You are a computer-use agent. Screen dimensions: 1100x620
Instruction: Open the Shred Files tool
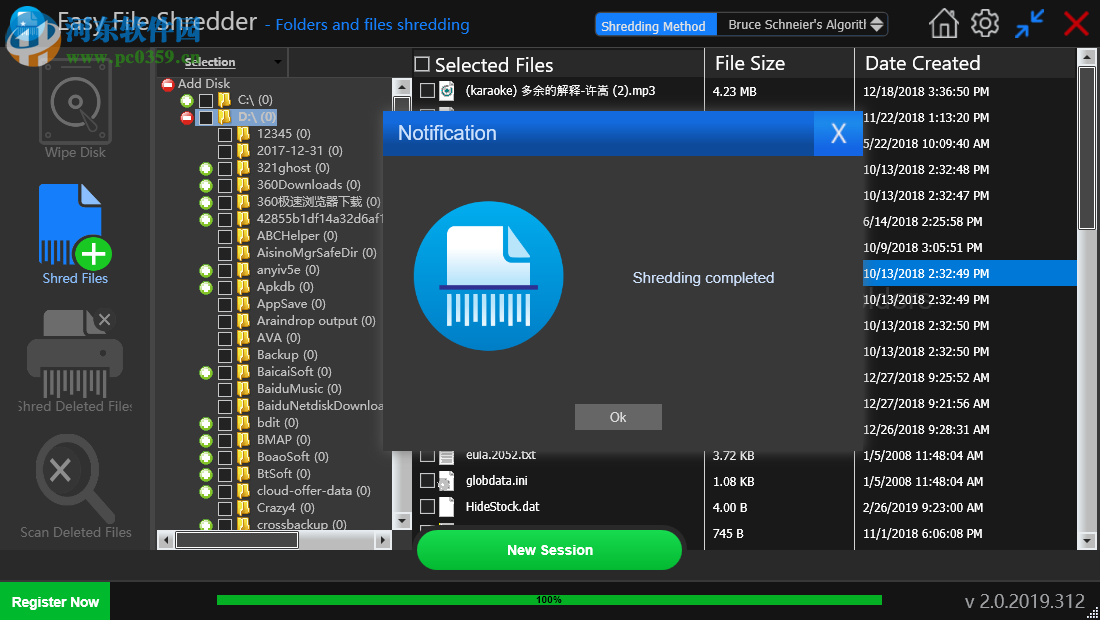[x=75, y=225]
